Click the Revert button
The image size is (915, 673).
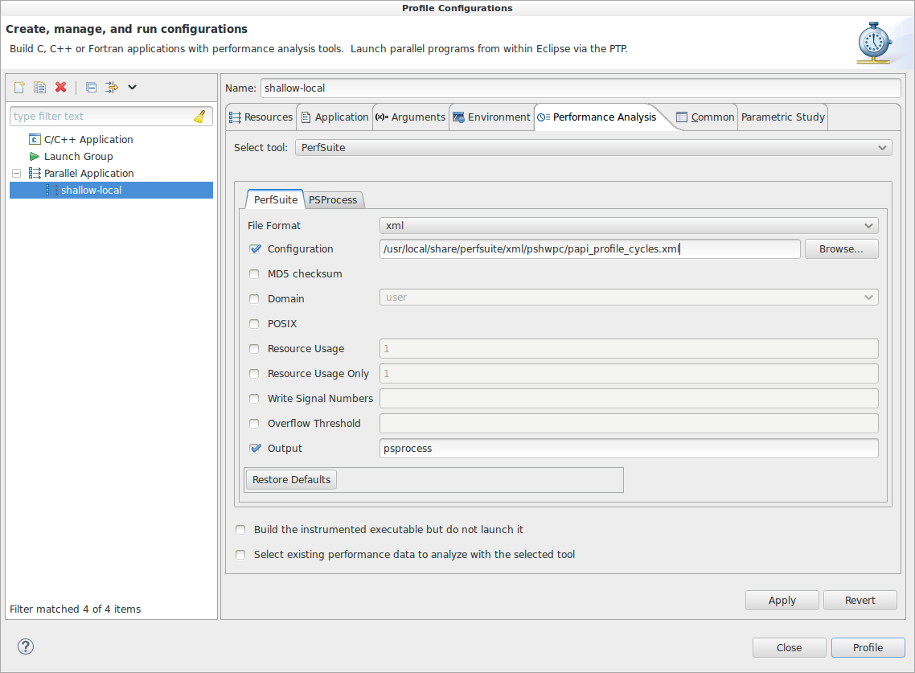point(860,600)
